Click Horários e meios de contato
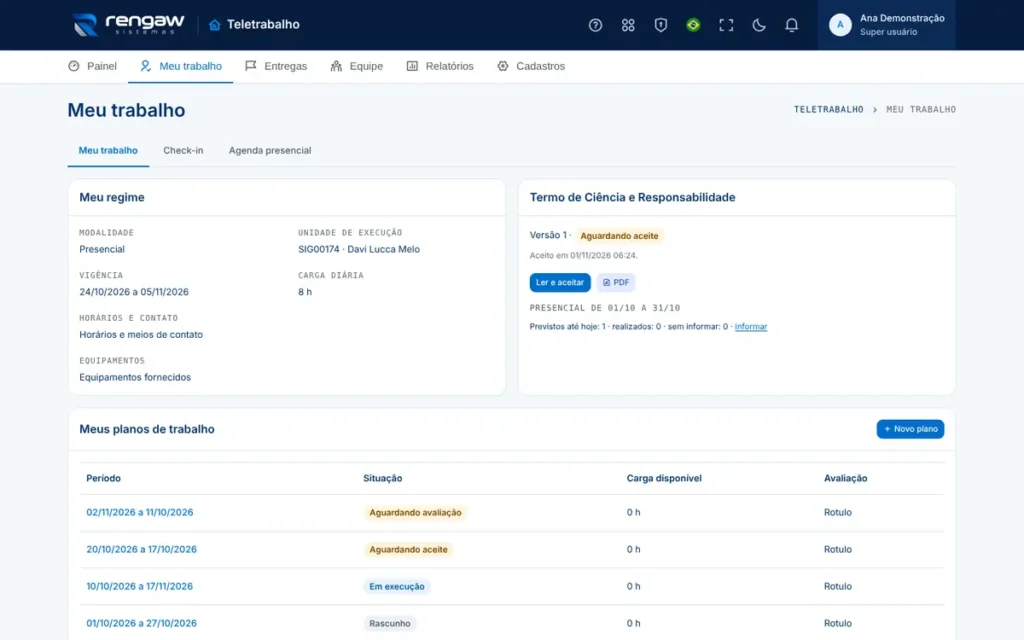This screenshot has width=1024, height=640. 141,334
